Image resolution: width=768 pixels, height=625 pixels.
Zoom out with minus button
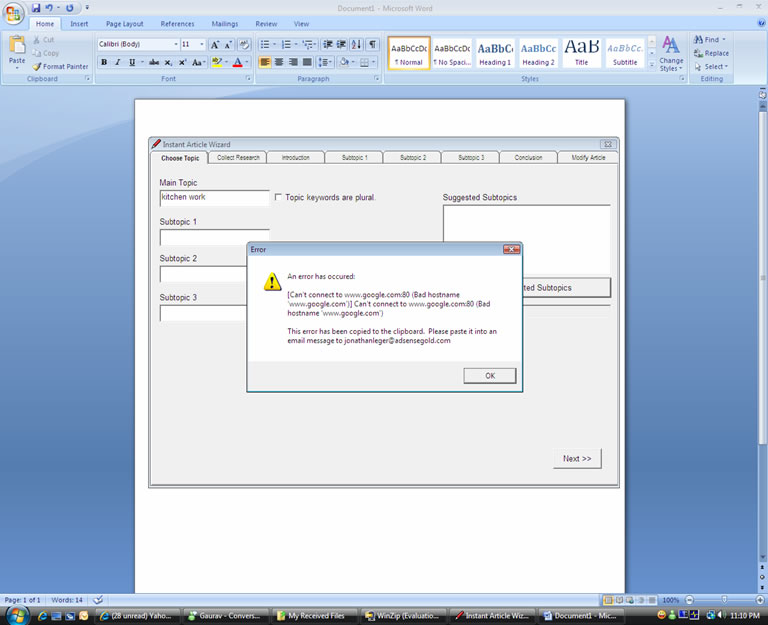coord(689,600)
